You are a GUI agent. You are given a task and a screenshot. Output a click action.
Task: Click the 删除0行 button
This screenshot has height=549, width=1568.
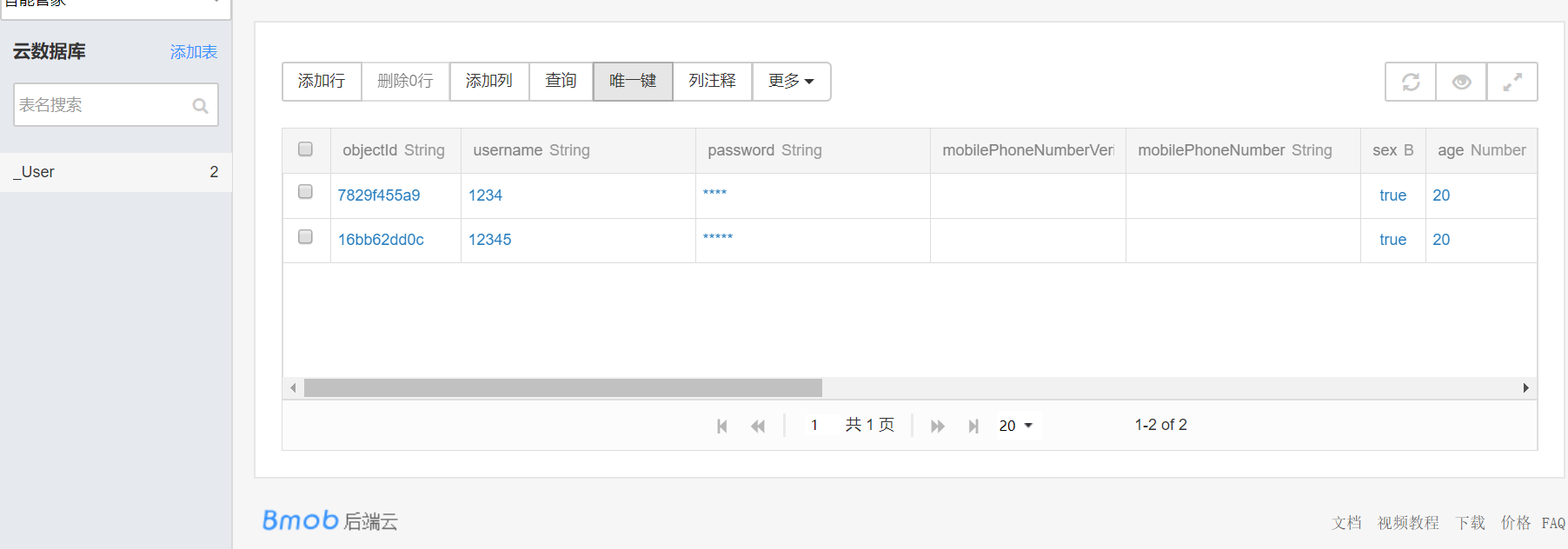pyautogui.click(x=405, y=82)
